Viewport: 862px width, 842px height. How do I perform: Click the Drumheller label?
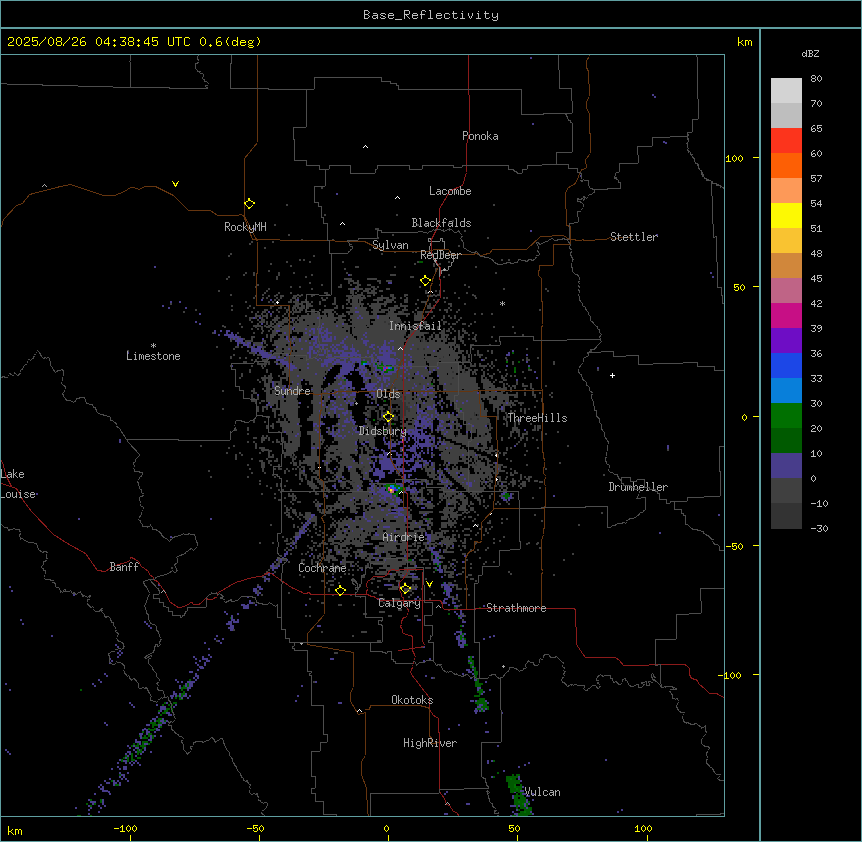[638, 487]
